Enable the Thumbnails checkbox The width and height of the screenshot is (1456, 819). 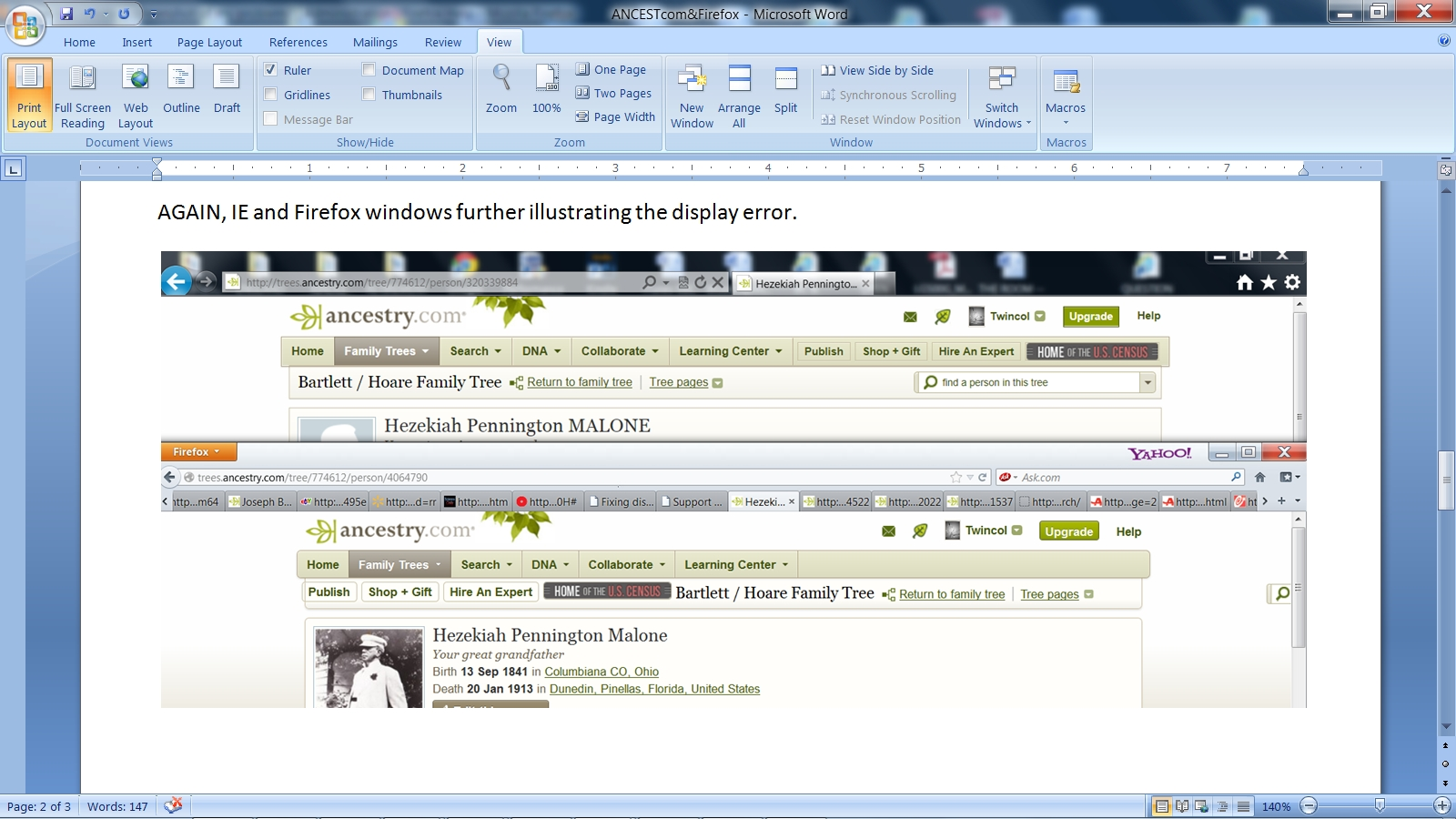(x=369, y=95)
